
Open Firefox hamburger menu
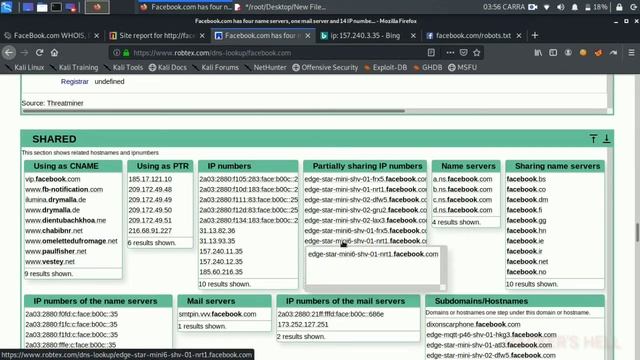click(631, 53)
